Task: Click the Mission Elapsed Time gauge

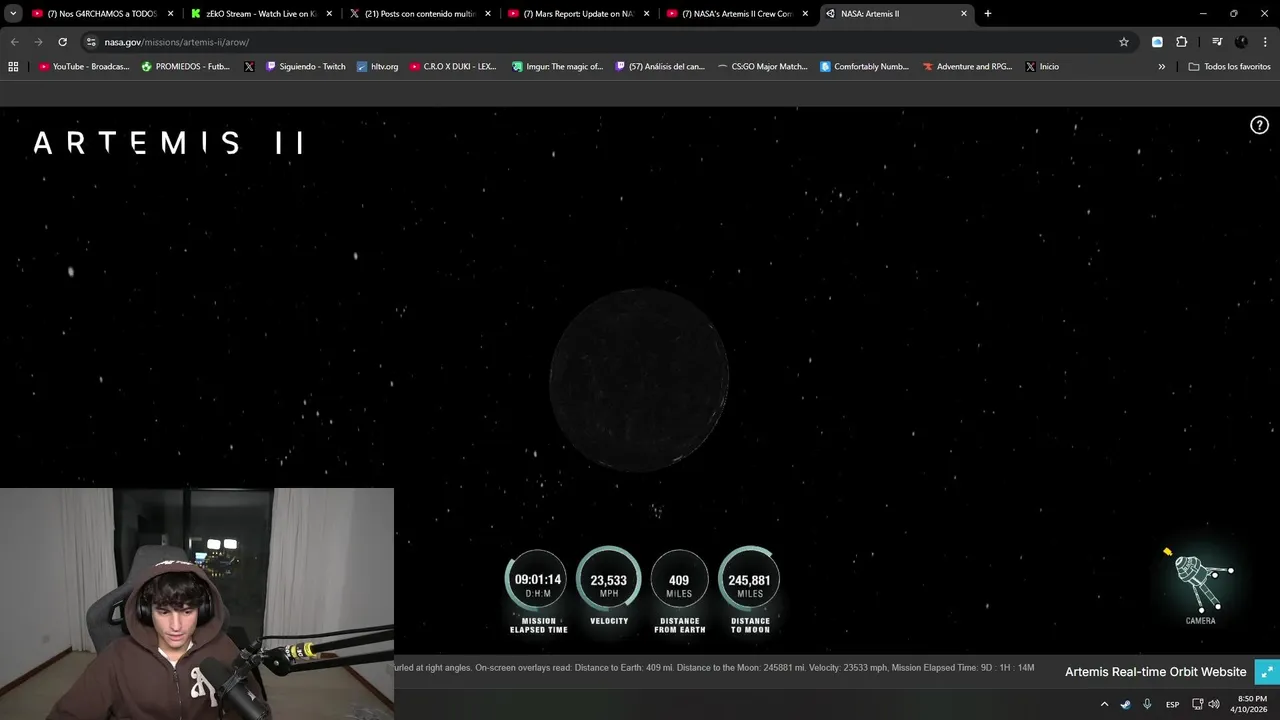Action: pyautogui.click(x=538, y=590)
